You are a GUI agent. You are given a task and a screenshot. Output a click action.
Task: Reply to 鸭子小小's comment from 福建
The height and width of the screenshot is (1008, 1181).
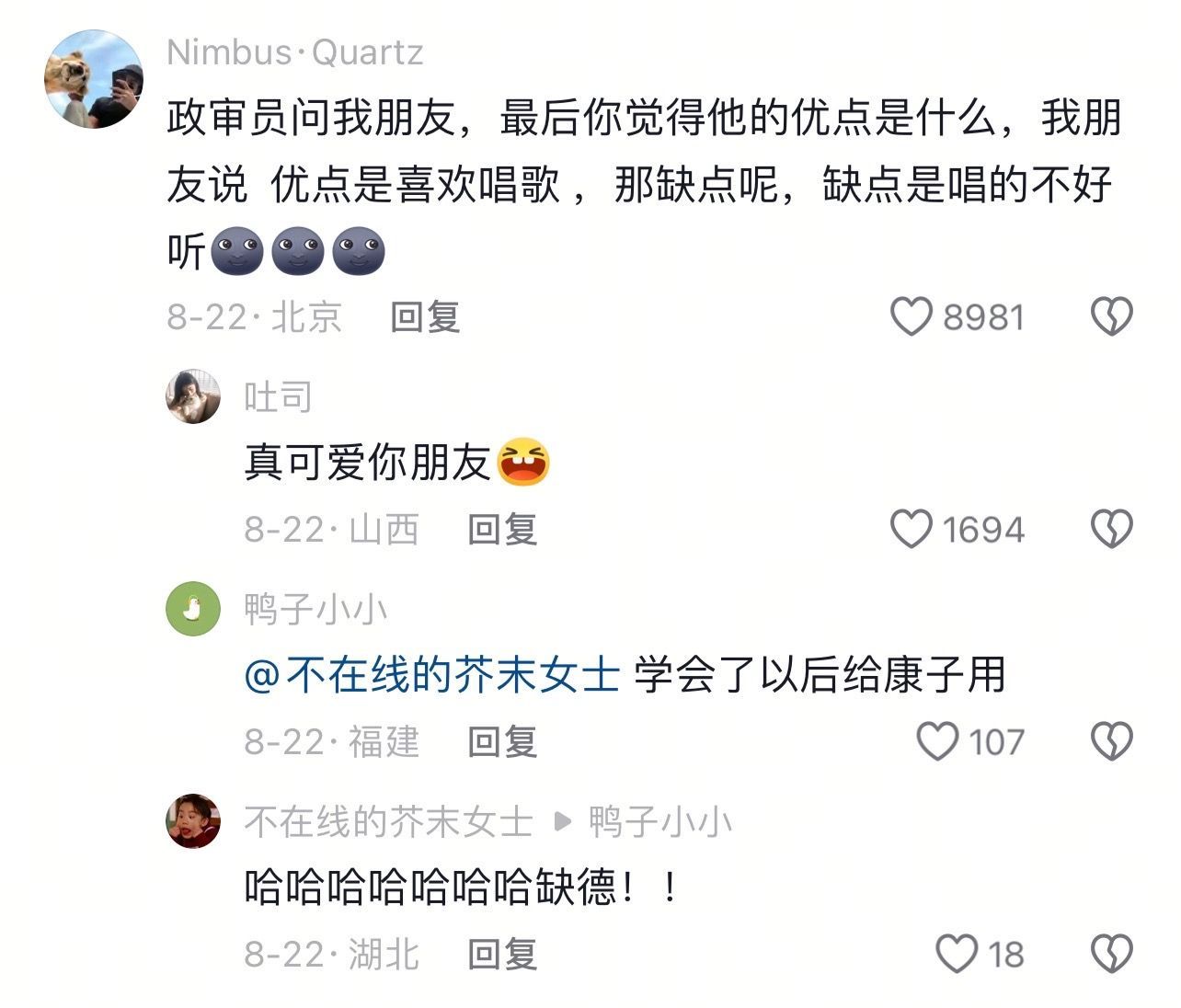(502, 742)
